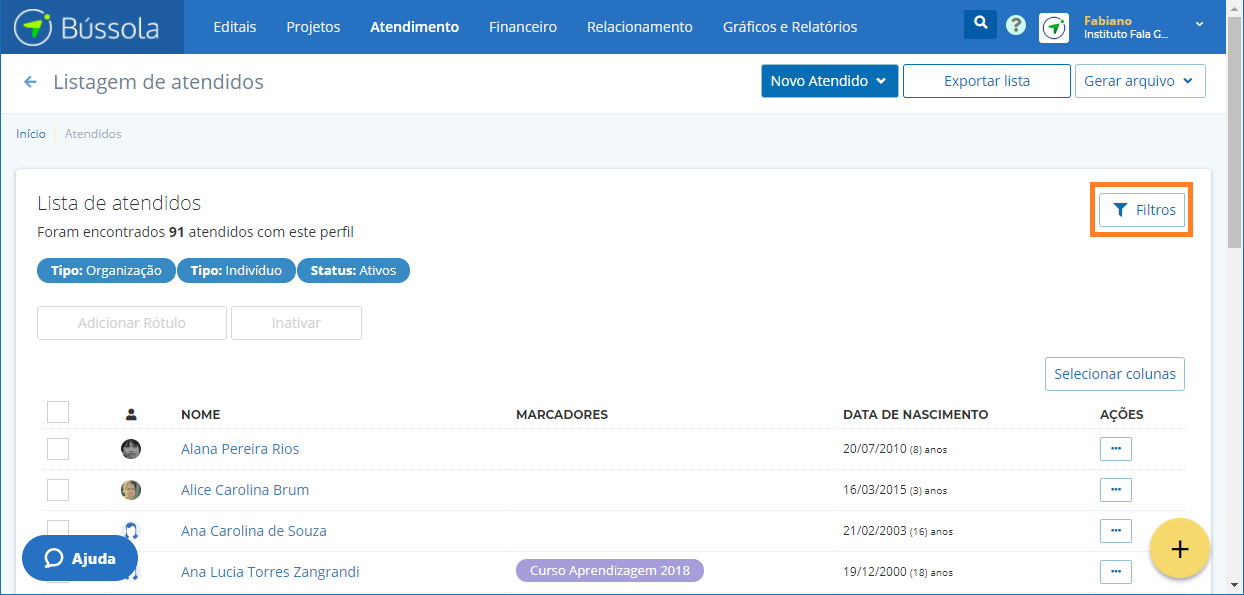Click the Atendidos breadcrumb text
This screenshot has width=1244, height=595.
coord(93,133)
